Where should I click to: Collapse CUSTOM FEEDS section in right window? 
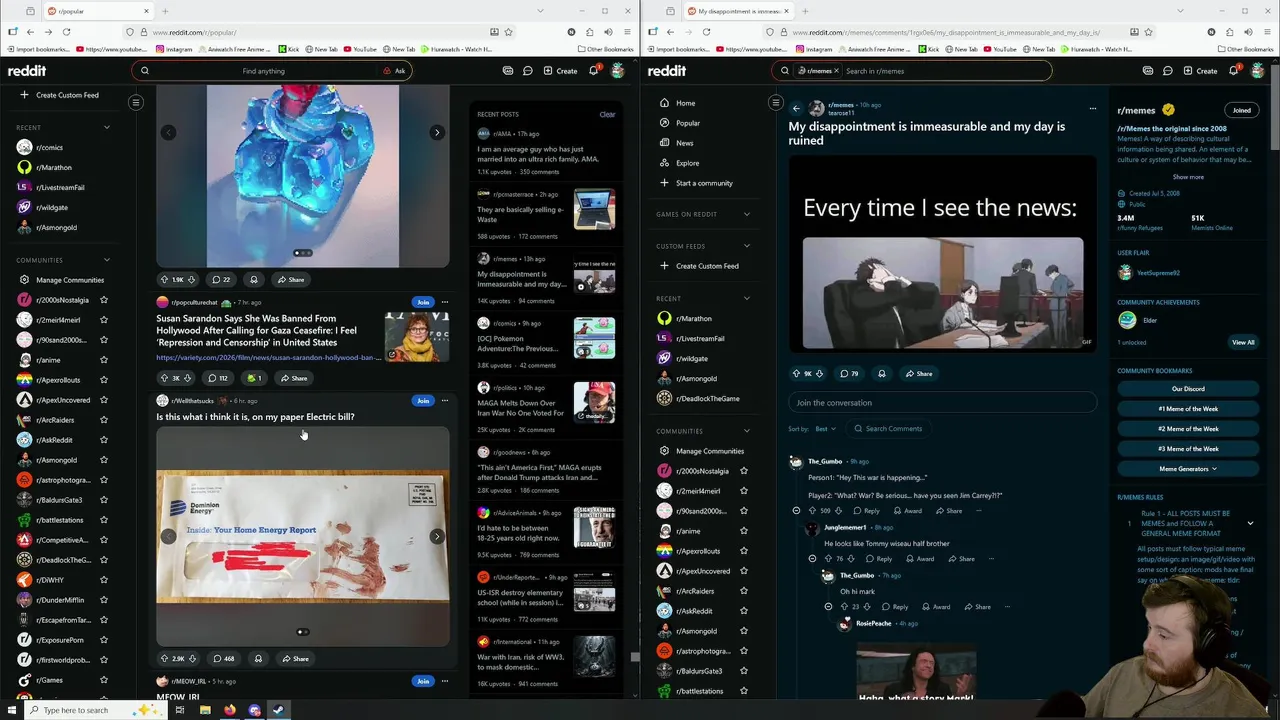coord(746,246)
